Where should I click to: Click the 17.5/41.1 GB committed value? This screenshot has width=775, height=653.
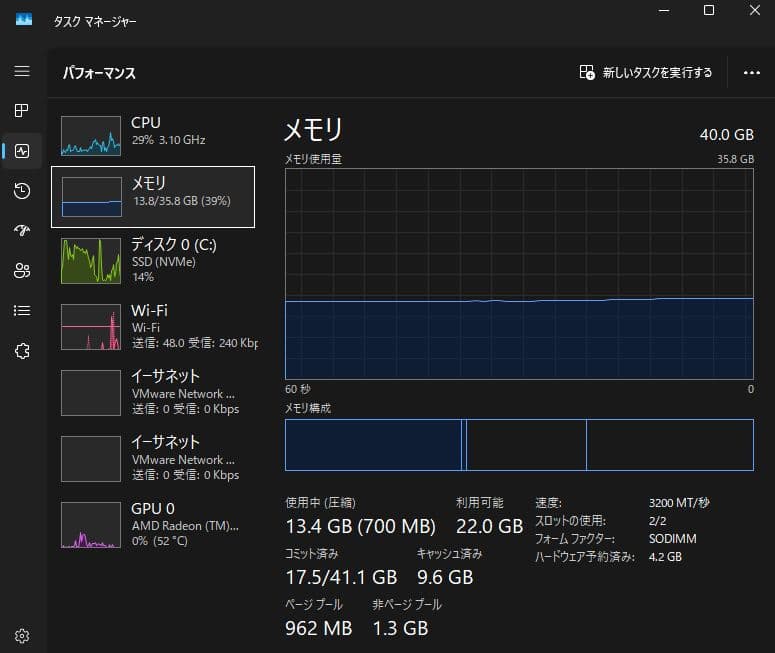(x=342, y=577)
